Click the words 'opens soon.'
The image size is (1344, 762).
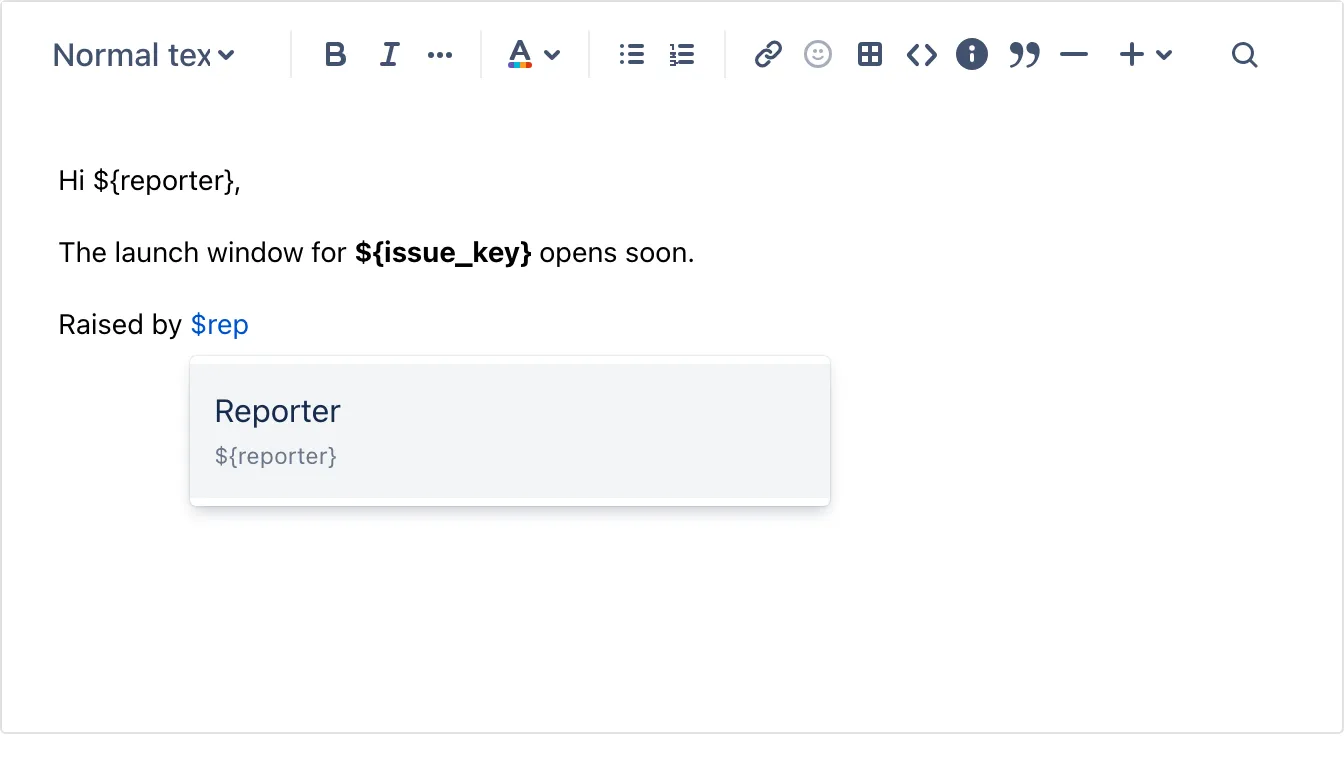click(617, 253)
